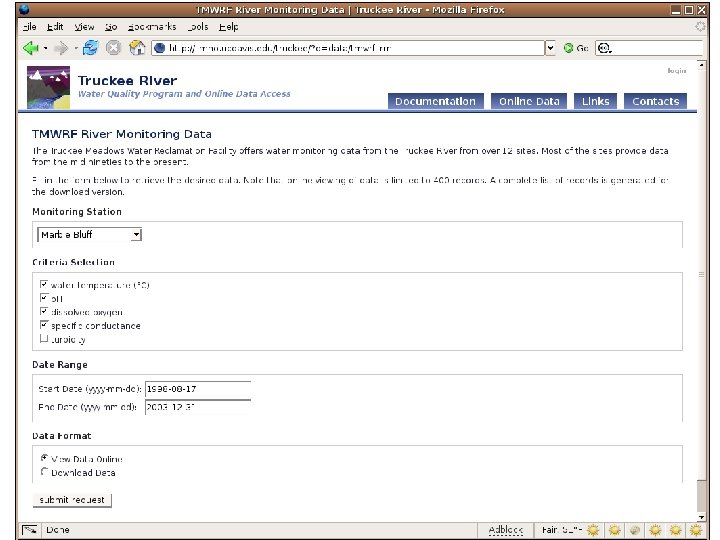Click the sun icon right of the moon

click(655, 530)
